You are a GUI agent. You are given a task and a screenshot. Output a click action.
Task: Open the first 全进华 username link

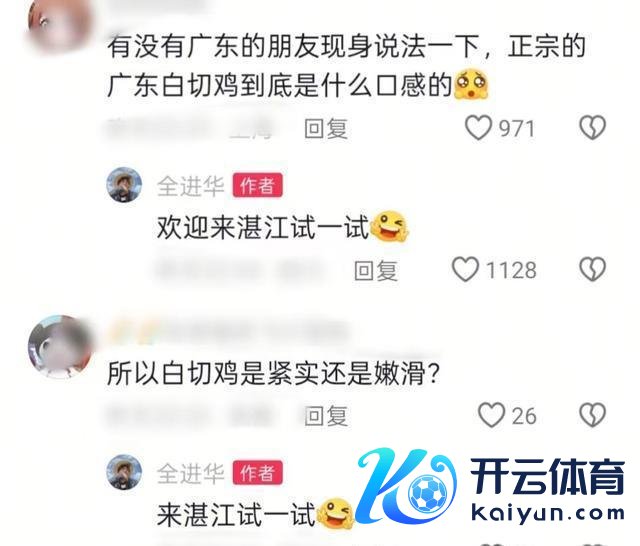(x=191, y=186)
